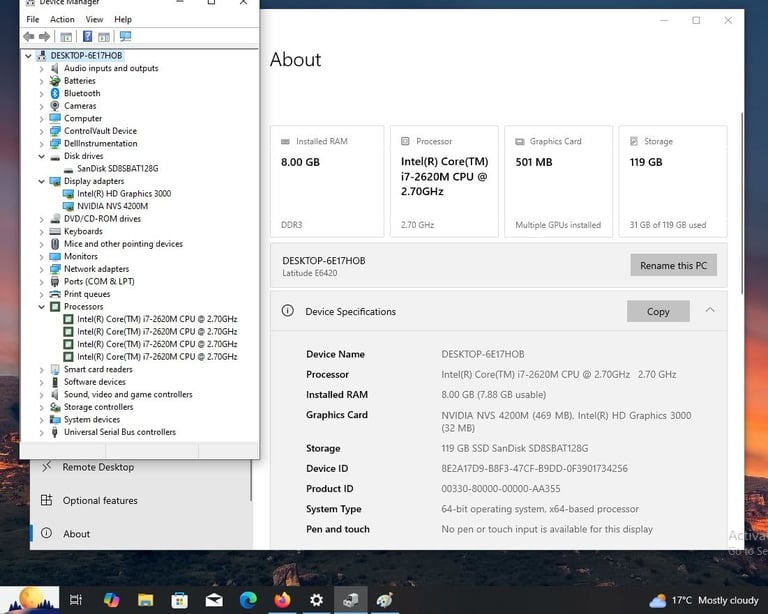The image size is (768, 614).
Task: Open the Paint palette icon on the taskbar
Action: pyautogui.click(x=384, y=600)
